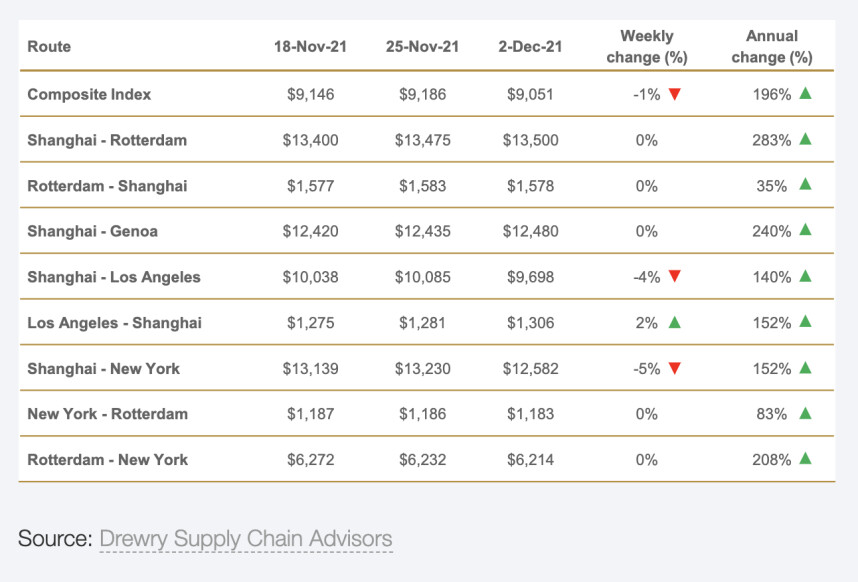Click the Drewry Supply Chain Advisors link
858x582 pixels.
click(x=245, y=539)
